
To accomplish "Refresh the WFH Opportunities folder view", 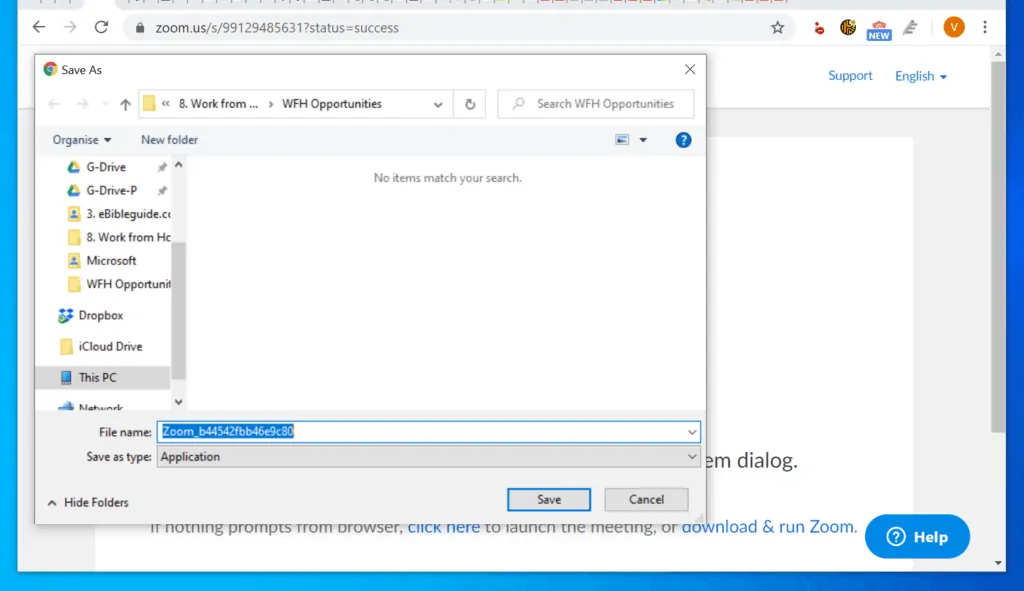I will [470, 104].
